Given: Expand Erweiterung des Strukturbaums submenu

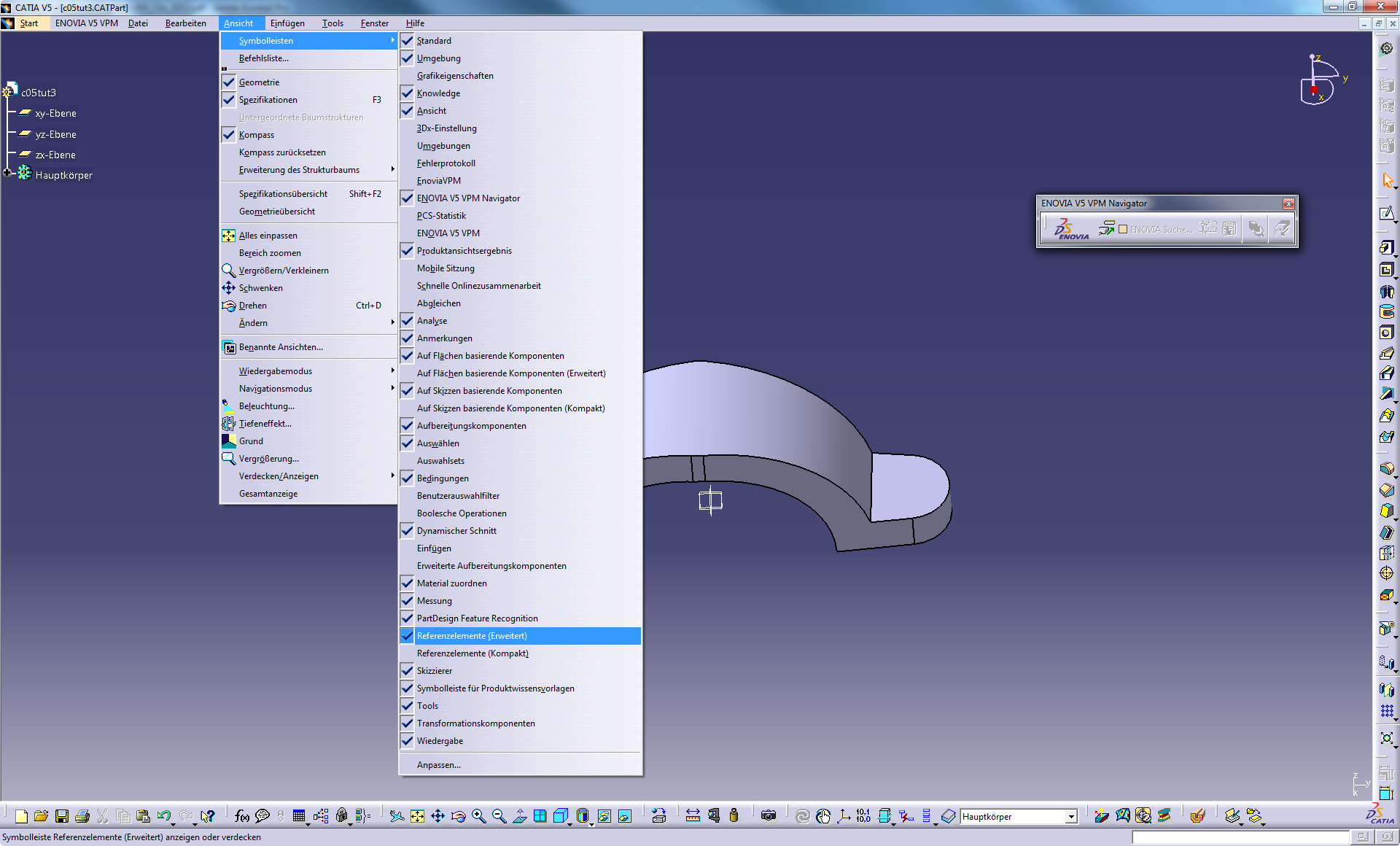Looking at the screenshot, I should point(308,170).
